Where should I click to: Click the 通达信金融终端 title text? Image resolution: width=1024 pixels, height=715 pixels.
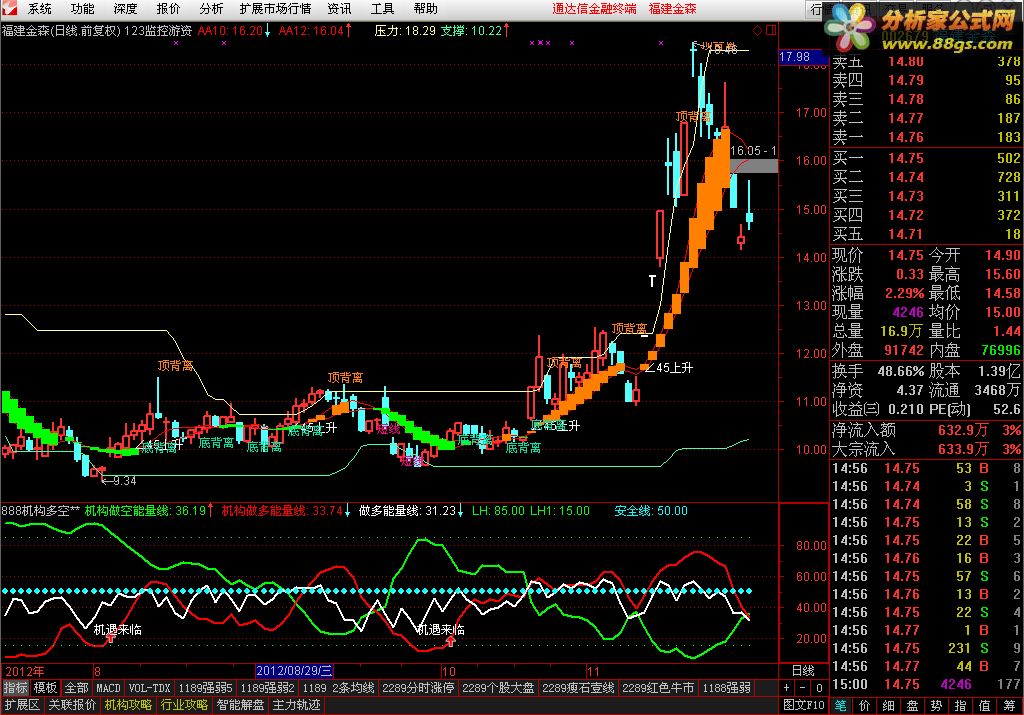click(594, 8)
